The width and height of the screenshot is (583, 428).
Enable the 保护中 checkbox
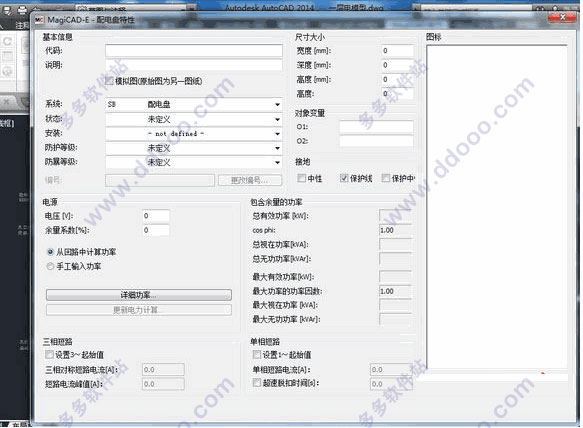click(386, 178)
